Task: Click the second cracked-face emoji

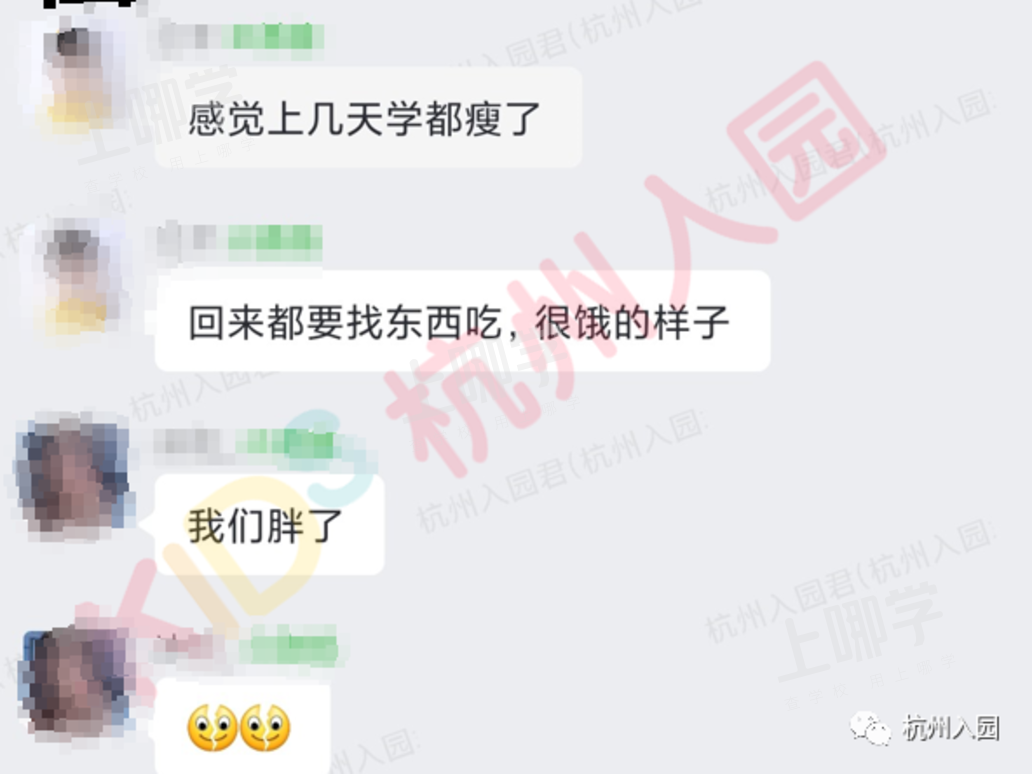Action: [265, 727]
